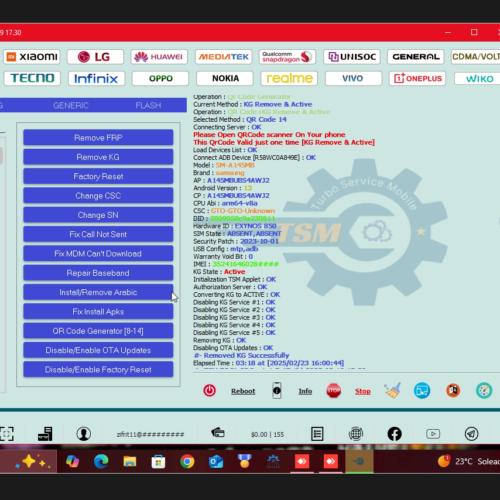Click the 'Removed KG Successfully' log line
This screenshot has width=500, height=500.
pos(241,355)
